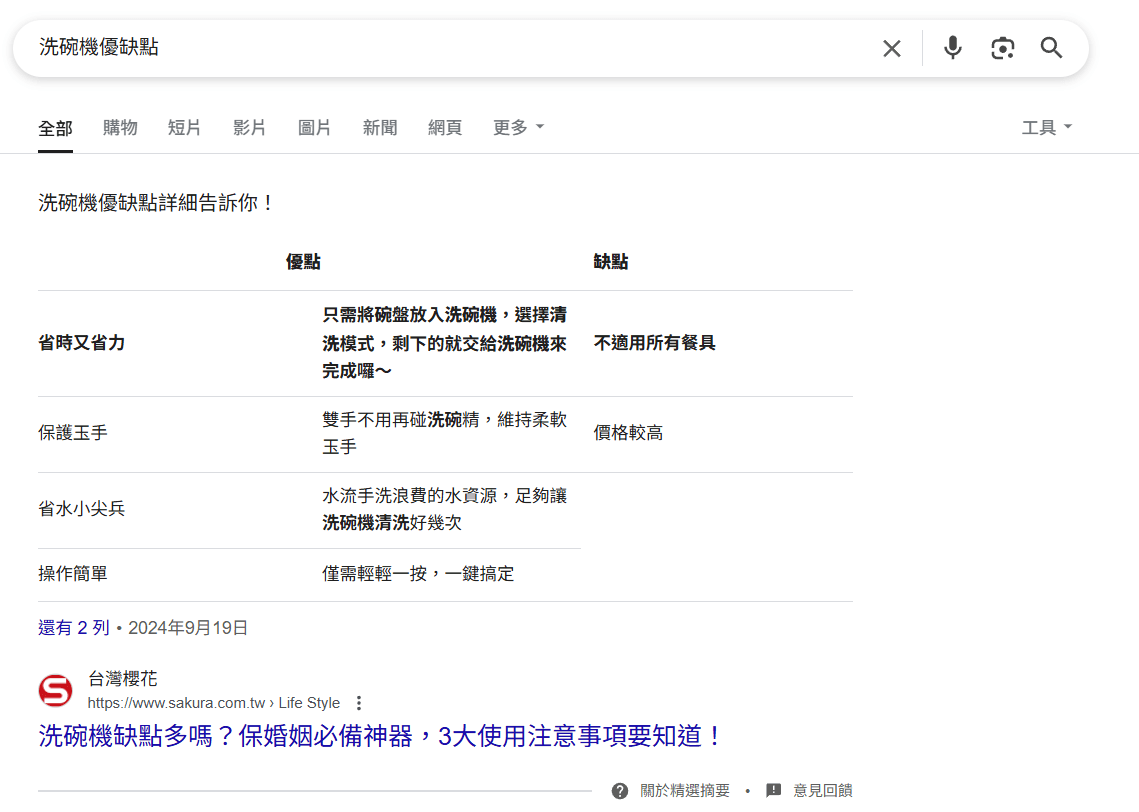Switch to the 圖片 results tab
Viewport: 1139px width, 812px height.
coord(314,127)
